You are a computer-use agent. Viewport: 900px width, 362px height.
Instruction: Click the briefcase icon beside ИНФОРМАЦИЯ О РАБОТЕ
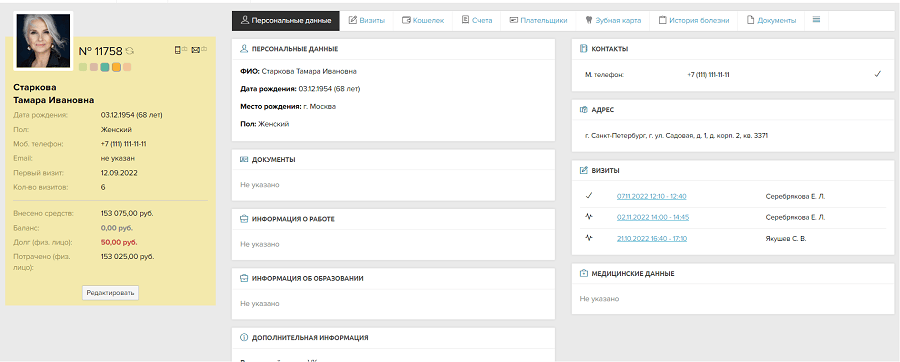click(x=244, y=219)
